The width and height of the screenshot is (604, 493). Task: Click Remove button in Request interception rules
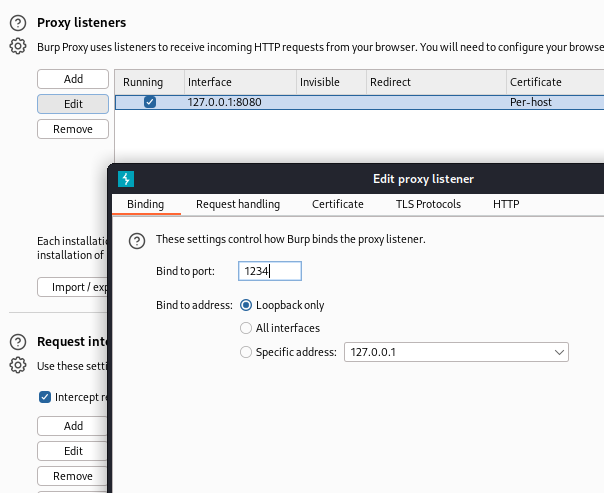click(x=72, y=476)
